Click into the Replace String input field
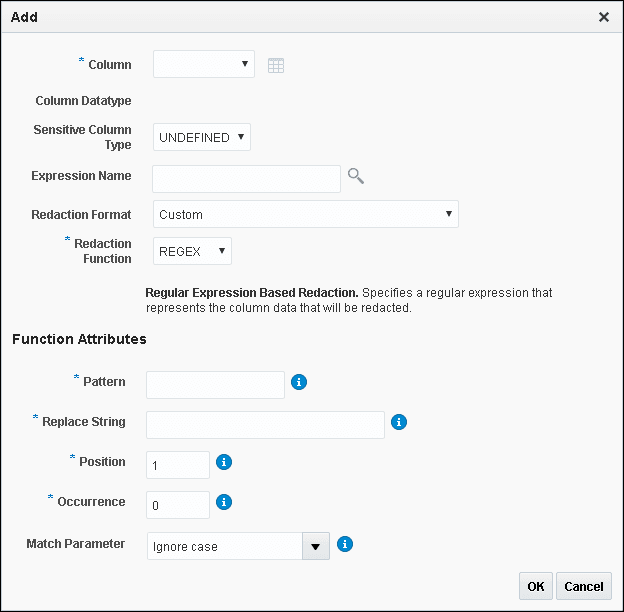624x612 pixels. point(265,424)
